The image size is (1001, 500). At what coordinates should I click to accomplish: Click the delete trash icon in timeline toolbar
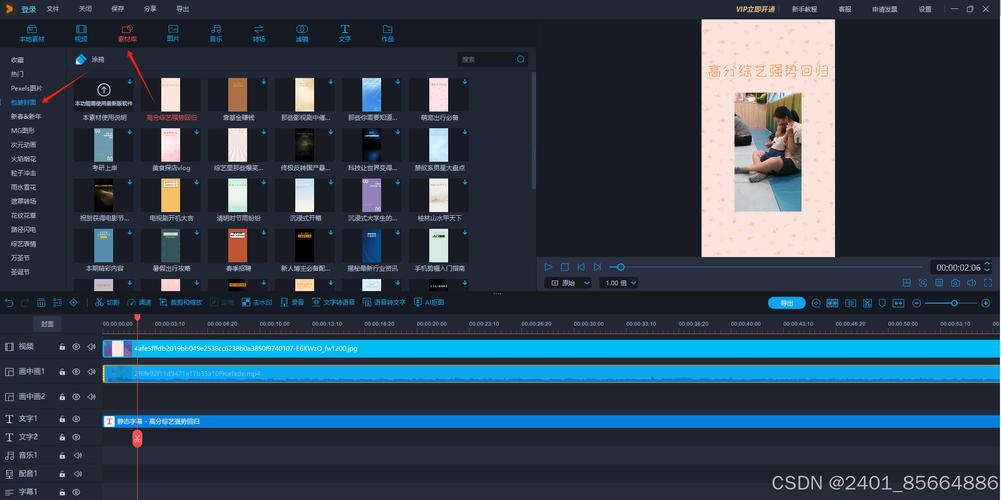point(41,302)
